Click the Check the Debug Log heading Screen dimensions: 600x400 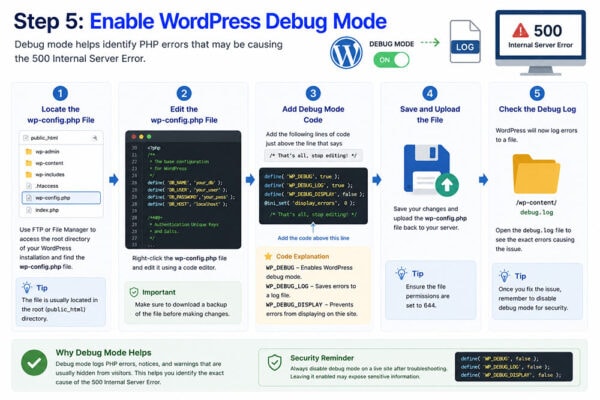[537, 109]
